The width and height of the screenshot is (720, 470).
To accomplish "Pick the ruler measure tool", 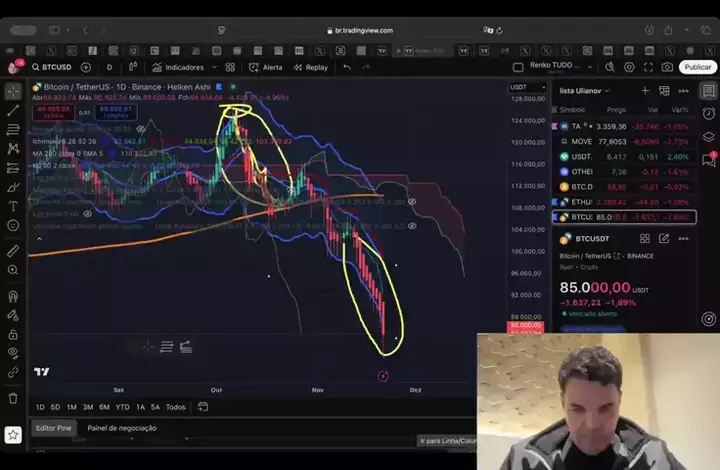I will pyautogui.click(x=13, y=250).
